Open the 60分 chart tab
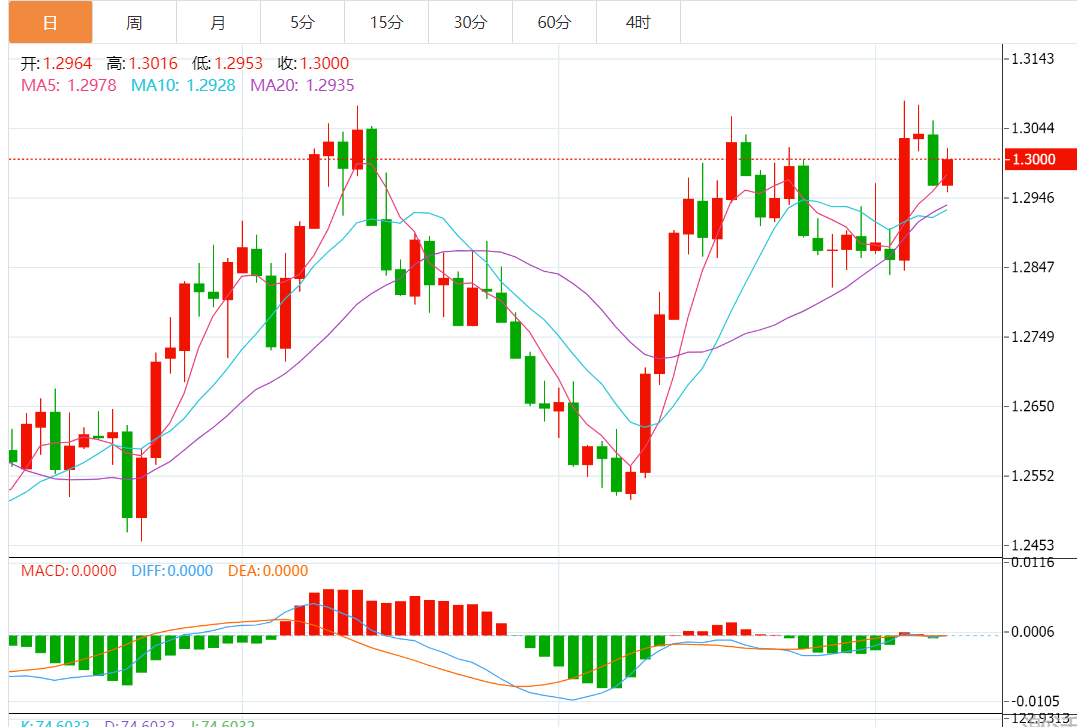1077x727 pixels. (554, 22)
